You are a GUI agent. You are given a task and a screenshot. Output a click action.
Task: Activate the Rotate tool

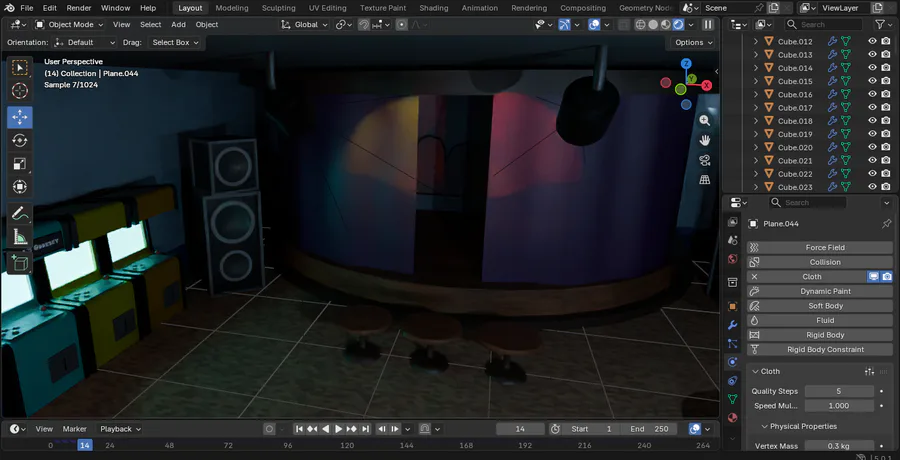(20, 141)
